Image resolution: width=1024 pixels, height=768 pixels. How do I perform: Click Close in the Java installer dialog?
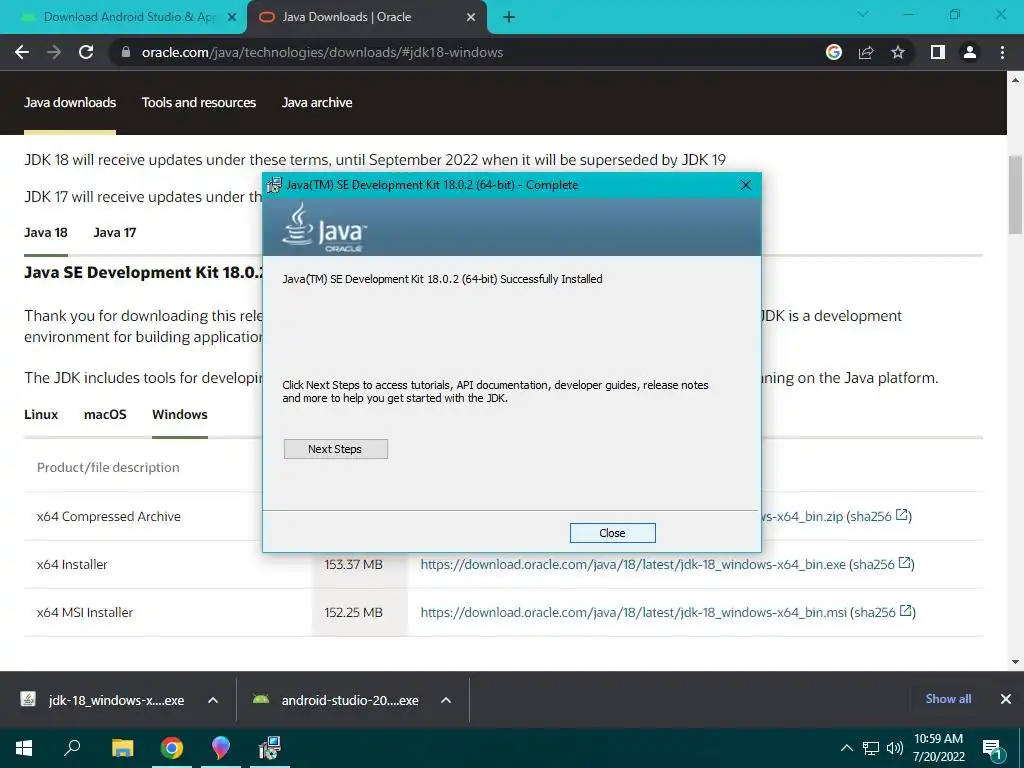[613, 533]
